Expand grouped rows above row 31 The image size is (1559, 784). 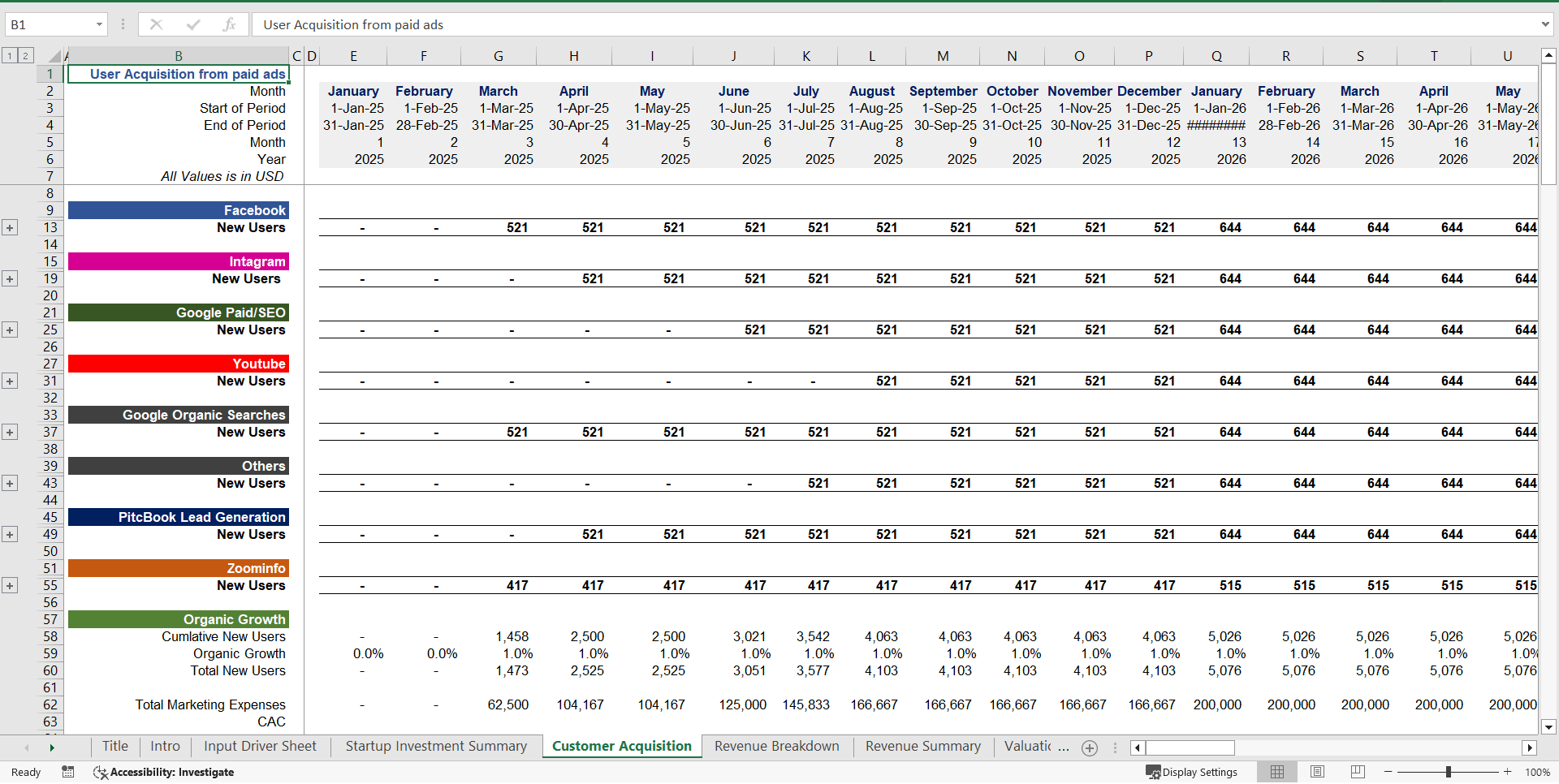pyautogui.click(x=10, y=381)
